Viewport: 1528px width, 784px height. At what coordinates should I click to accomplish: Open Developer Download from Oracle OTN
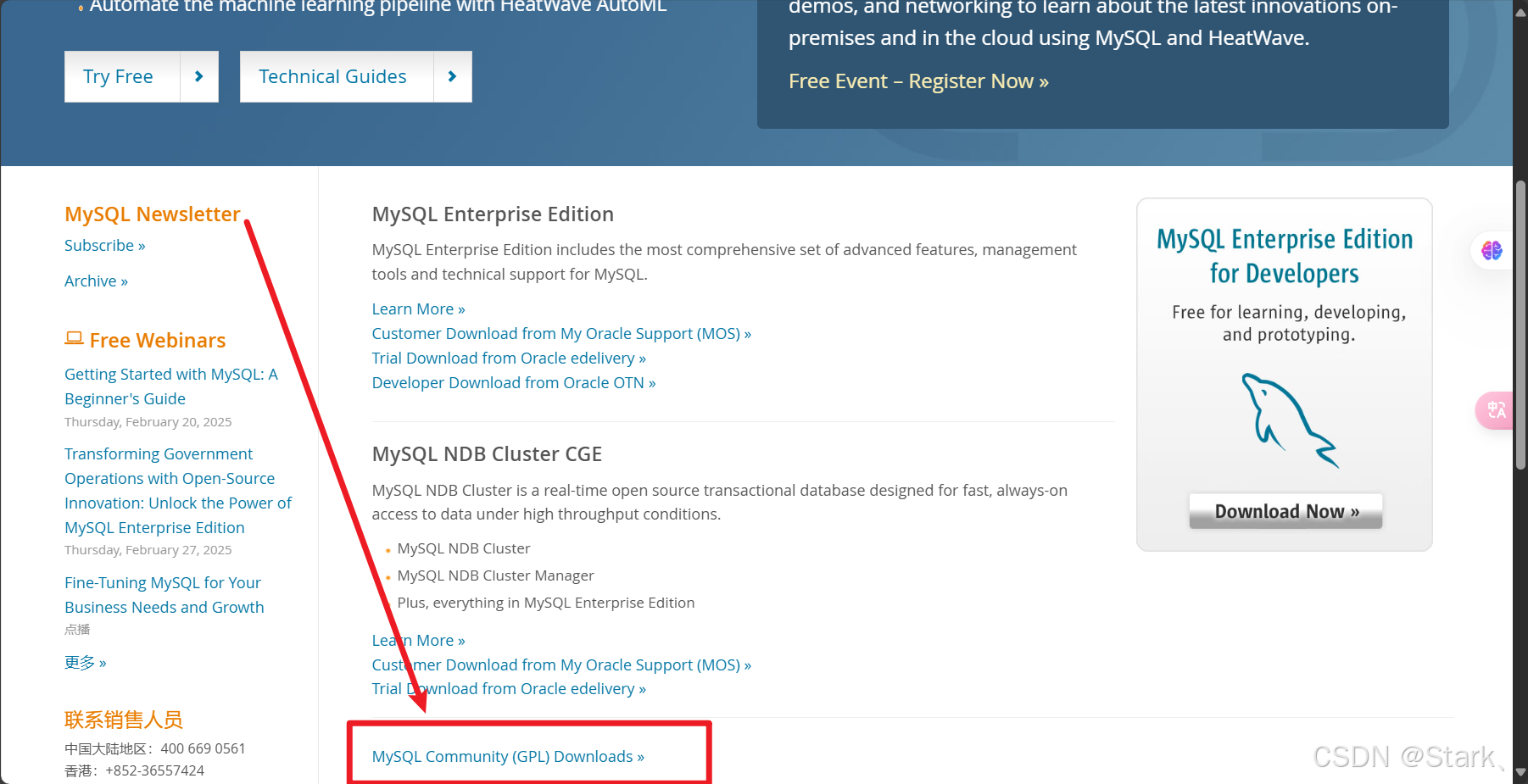[x=513, y=382]
